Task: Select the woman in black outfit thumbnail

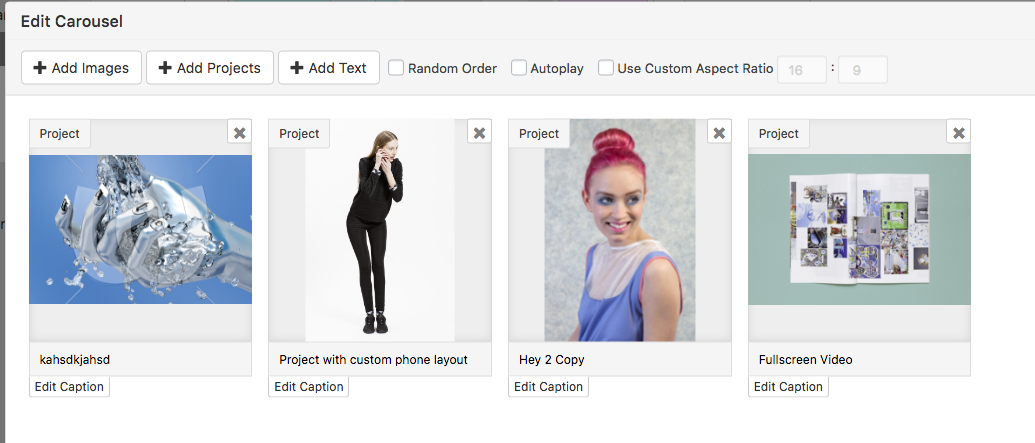Action: pyautogui.click(x=380, y=230)
